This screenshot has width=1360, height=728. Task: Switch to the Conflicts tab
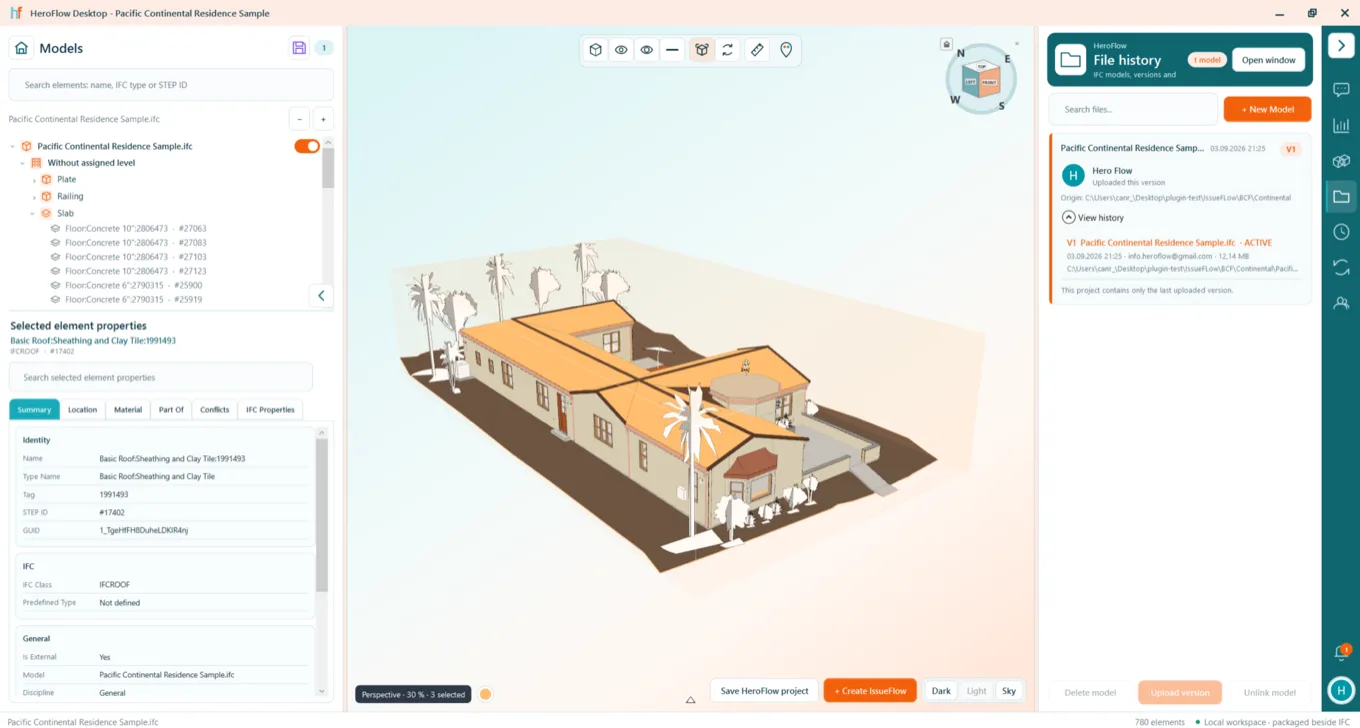pos(215,409)
